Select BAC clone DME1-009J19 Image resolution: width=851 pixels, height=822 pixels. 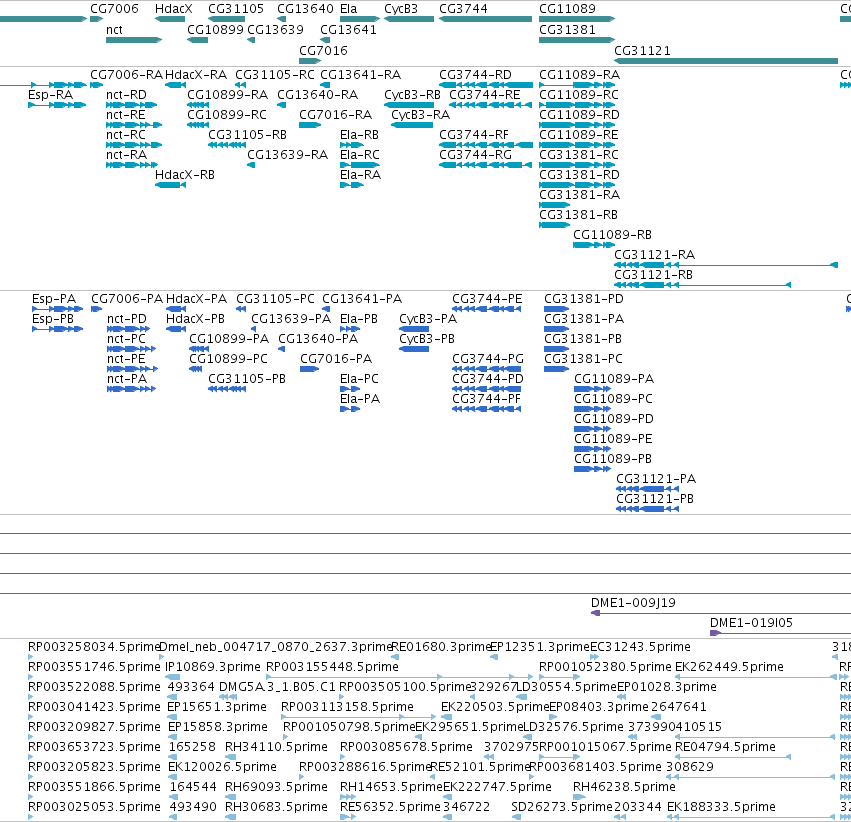click(633, 602)
